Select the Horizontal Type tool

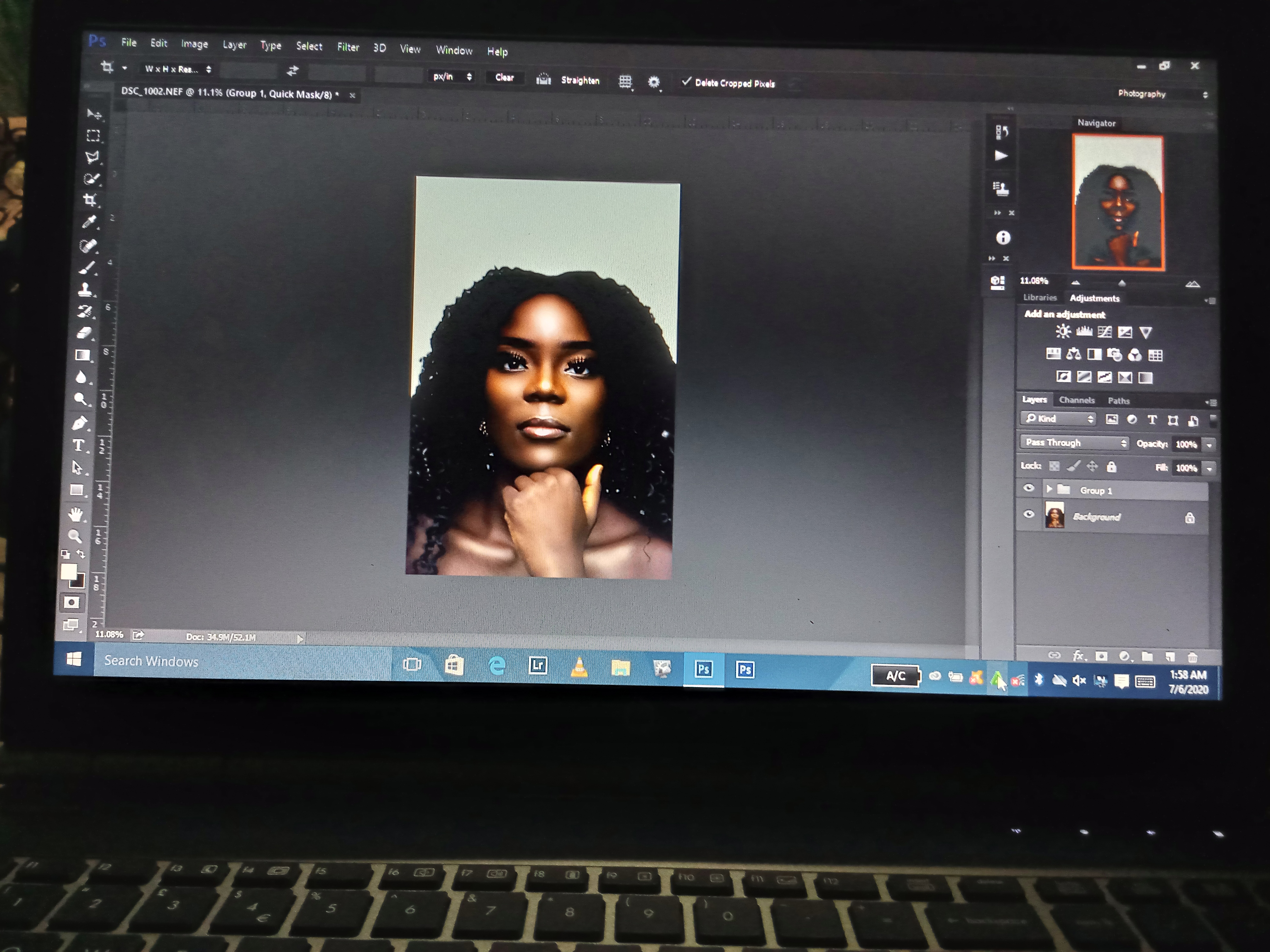coord(79,445)
